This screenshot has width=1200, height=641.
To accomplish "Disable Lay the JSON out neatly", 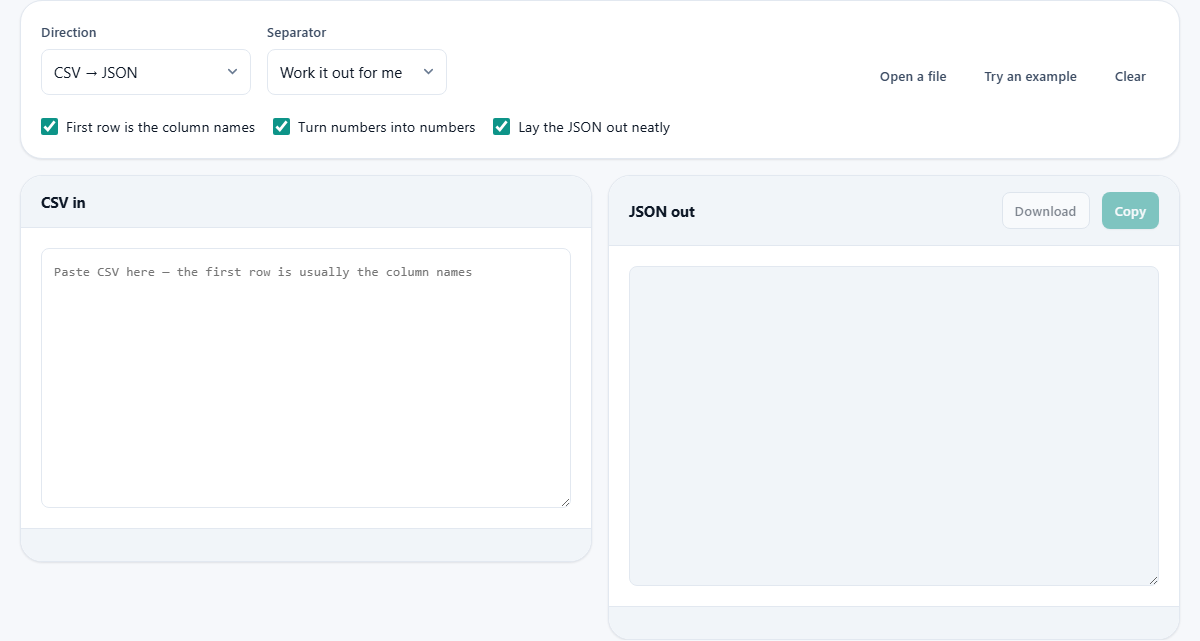I will click(502, 127).
